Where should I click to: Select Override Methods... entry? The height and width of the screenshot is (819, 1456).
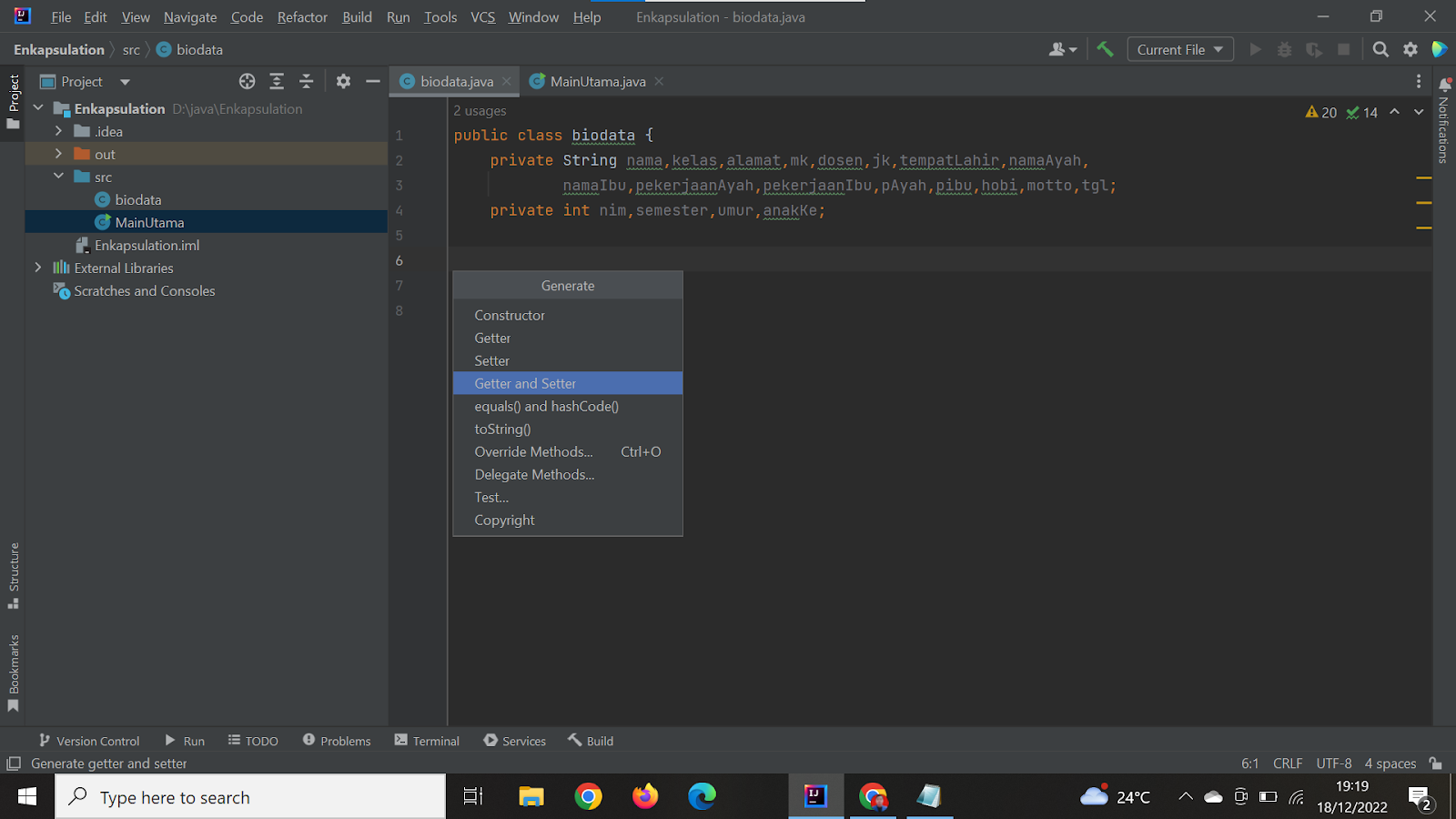568,451
